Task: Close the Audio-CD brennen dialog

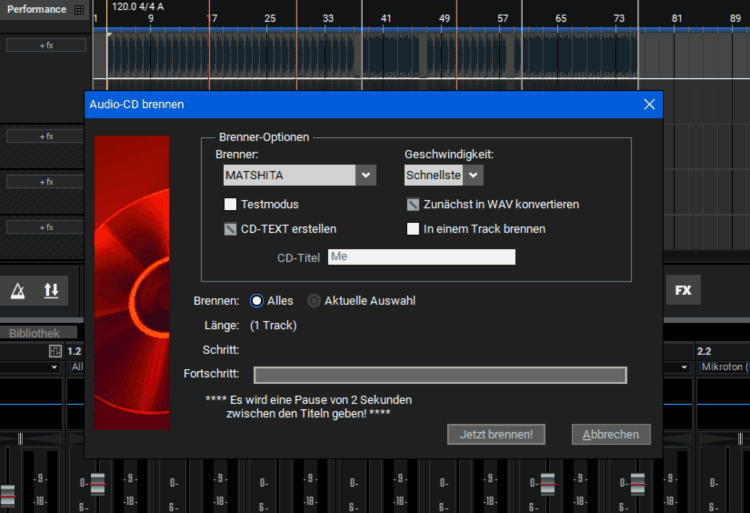Action: tap(649, 104)
